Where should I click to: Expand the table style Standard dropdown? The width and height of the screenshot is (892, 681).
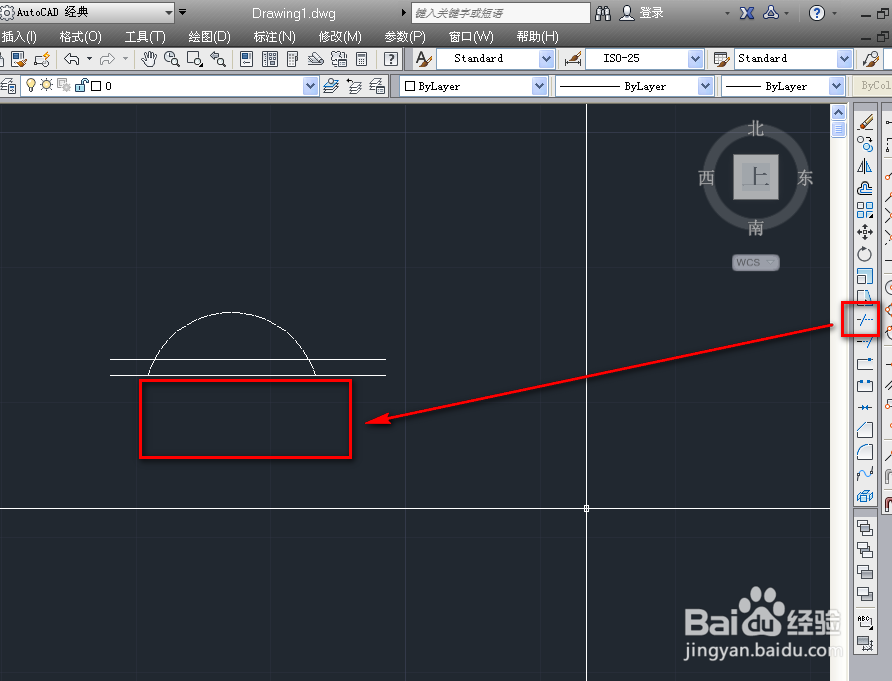844,59
